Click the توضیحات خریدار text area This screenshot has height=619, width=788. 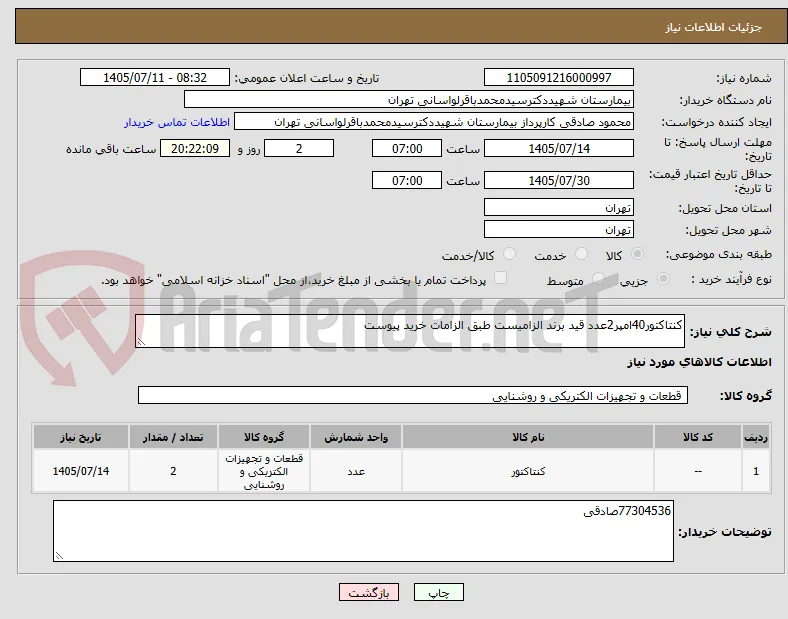click(x=363, y=531)
